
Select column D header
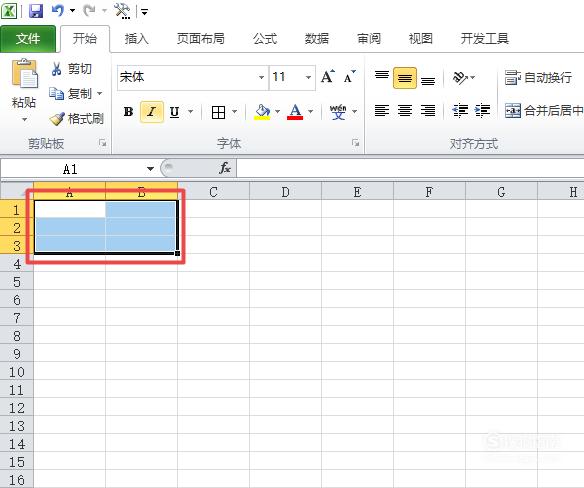(x=285, y=192)
